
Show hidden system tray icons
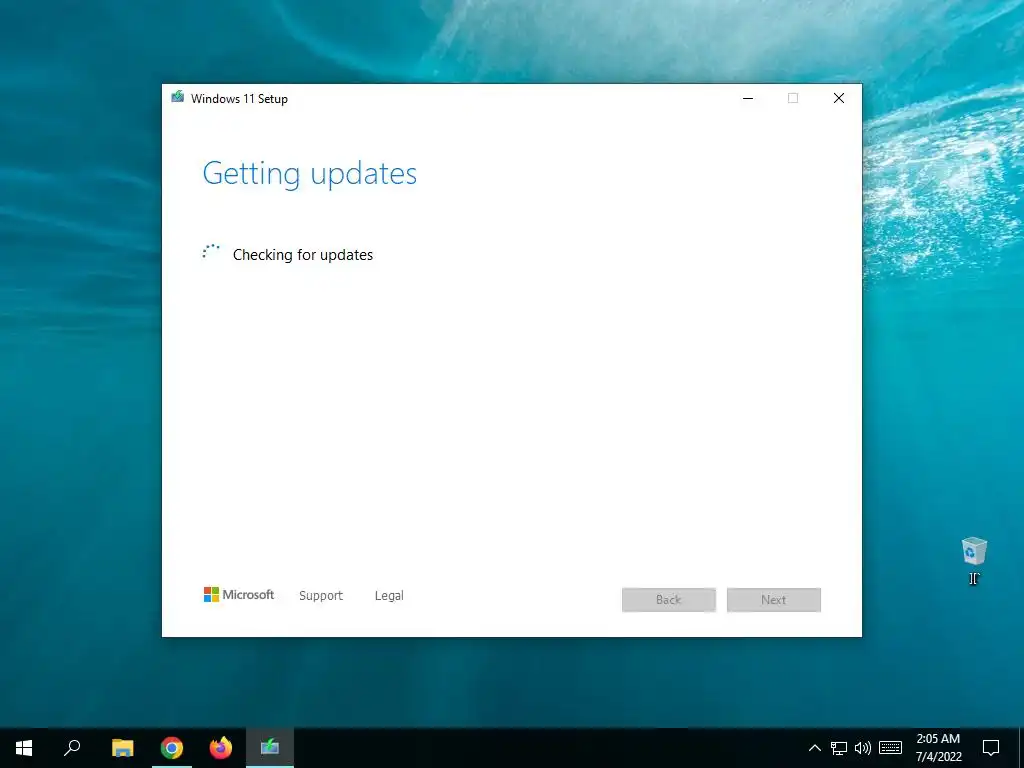[x=814, y=748]
